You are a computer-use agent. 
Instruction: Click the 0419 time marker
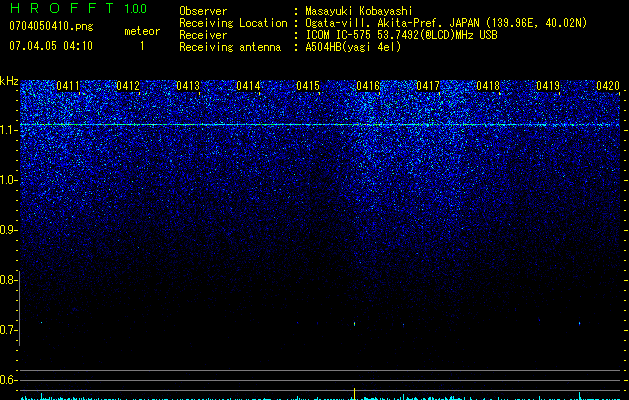click(548, 85)
